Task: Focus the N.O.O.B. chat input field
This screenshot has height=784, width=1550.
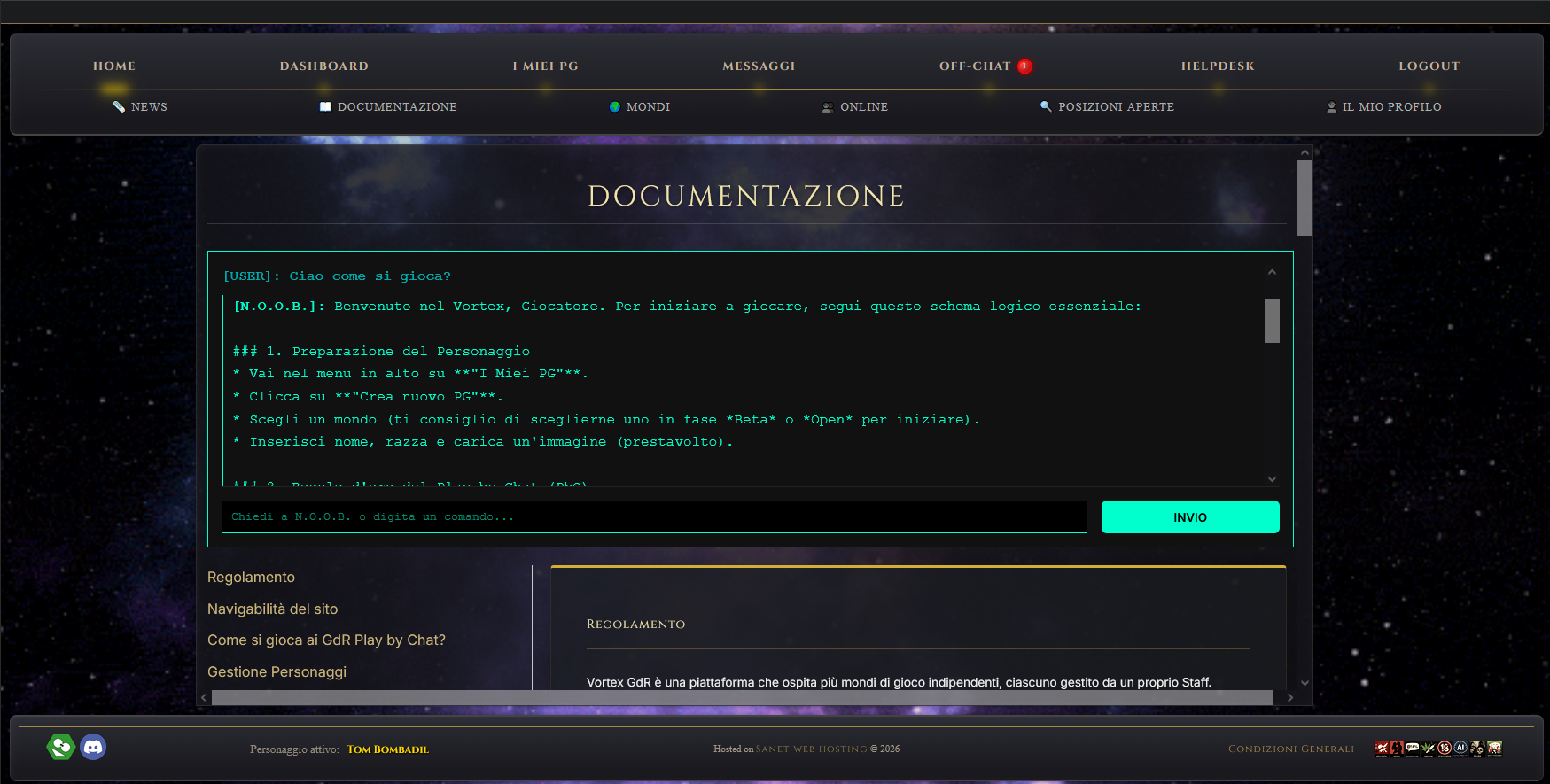Action: point(654,517)
